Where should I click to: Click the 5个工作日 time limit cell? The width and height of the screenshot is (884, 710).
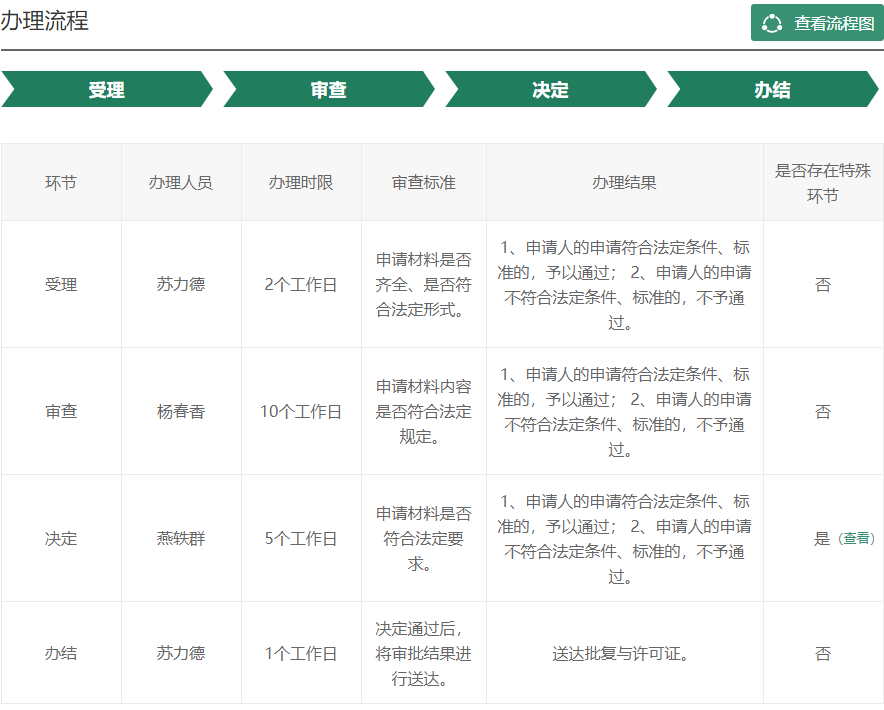tap(301, 538)
